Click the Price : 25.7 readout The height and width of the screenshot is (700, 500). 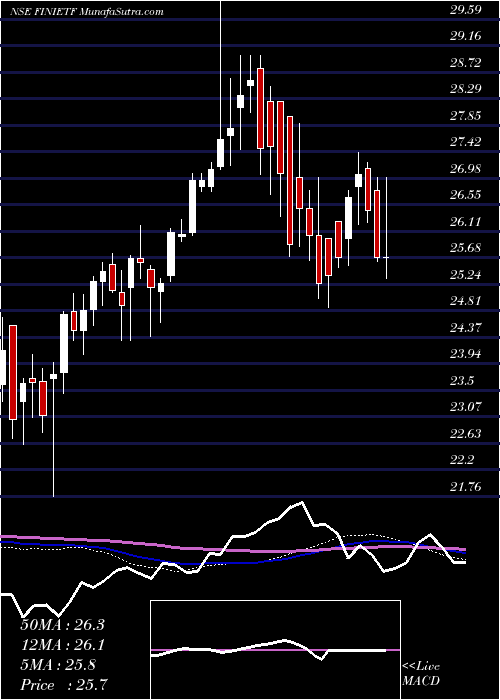tap(64, 685)
